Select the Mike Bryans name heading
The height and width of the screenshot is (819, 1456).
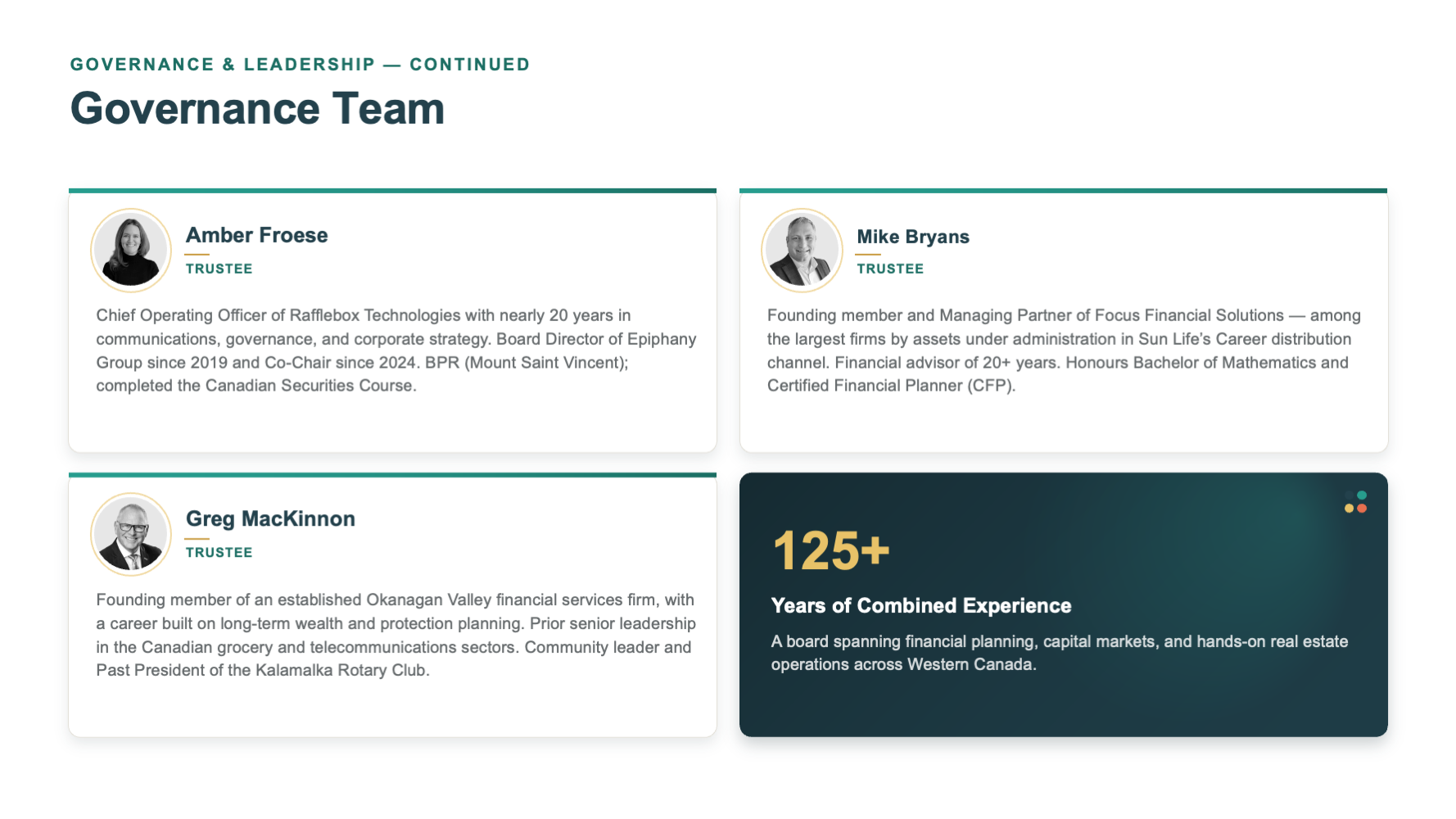pos(913,237)
